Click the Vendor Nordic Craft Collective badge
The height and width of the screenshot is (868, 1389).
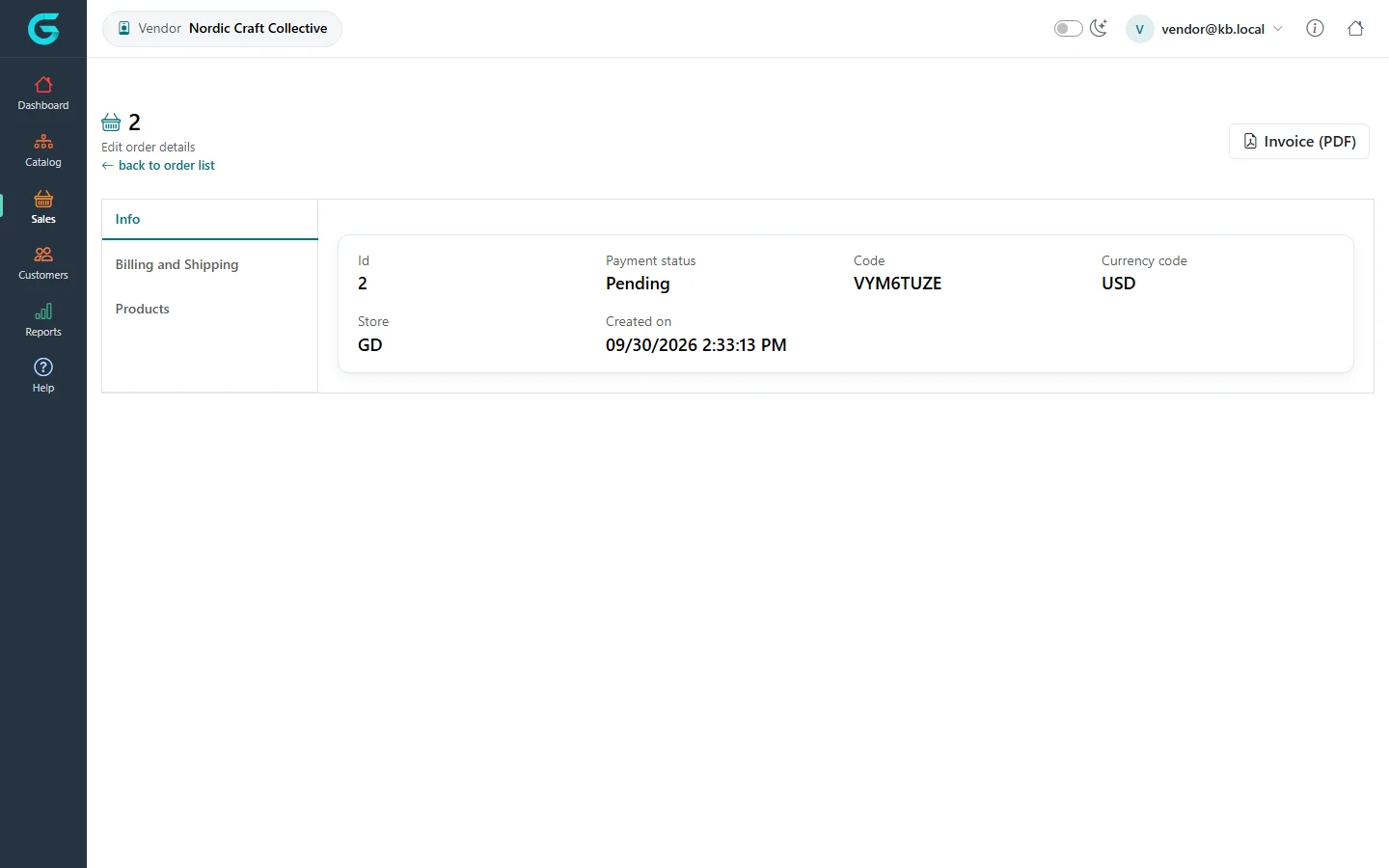(222, 29)
